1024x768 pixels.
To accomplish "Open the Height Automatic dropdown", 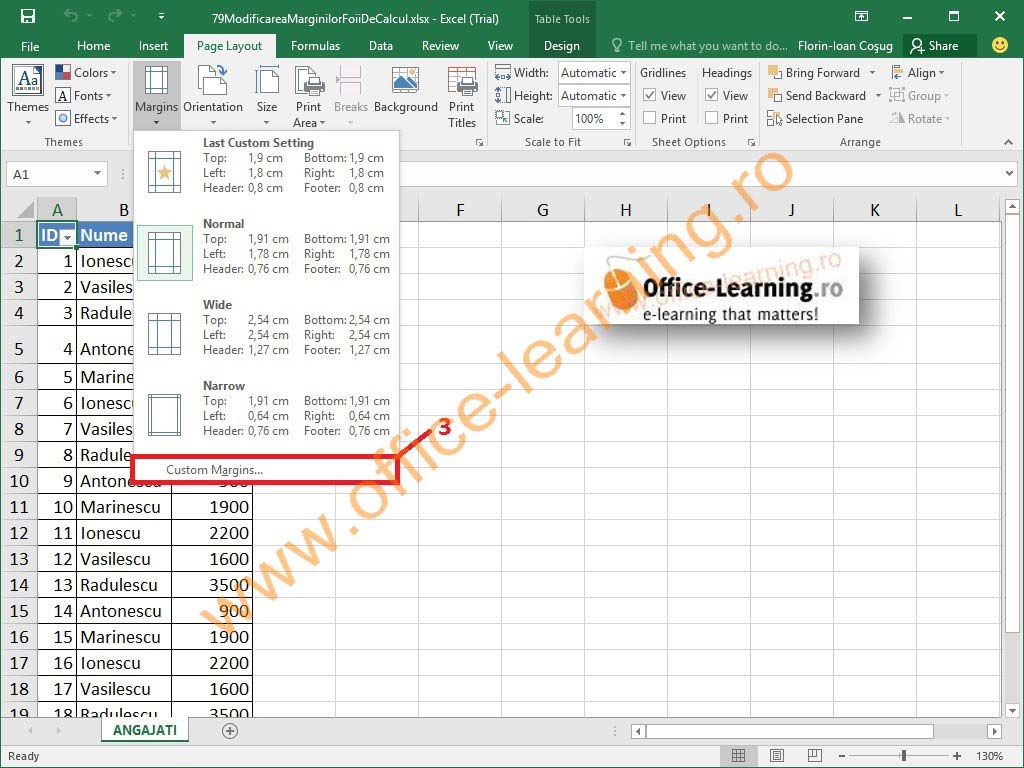I will pos(624,95).
